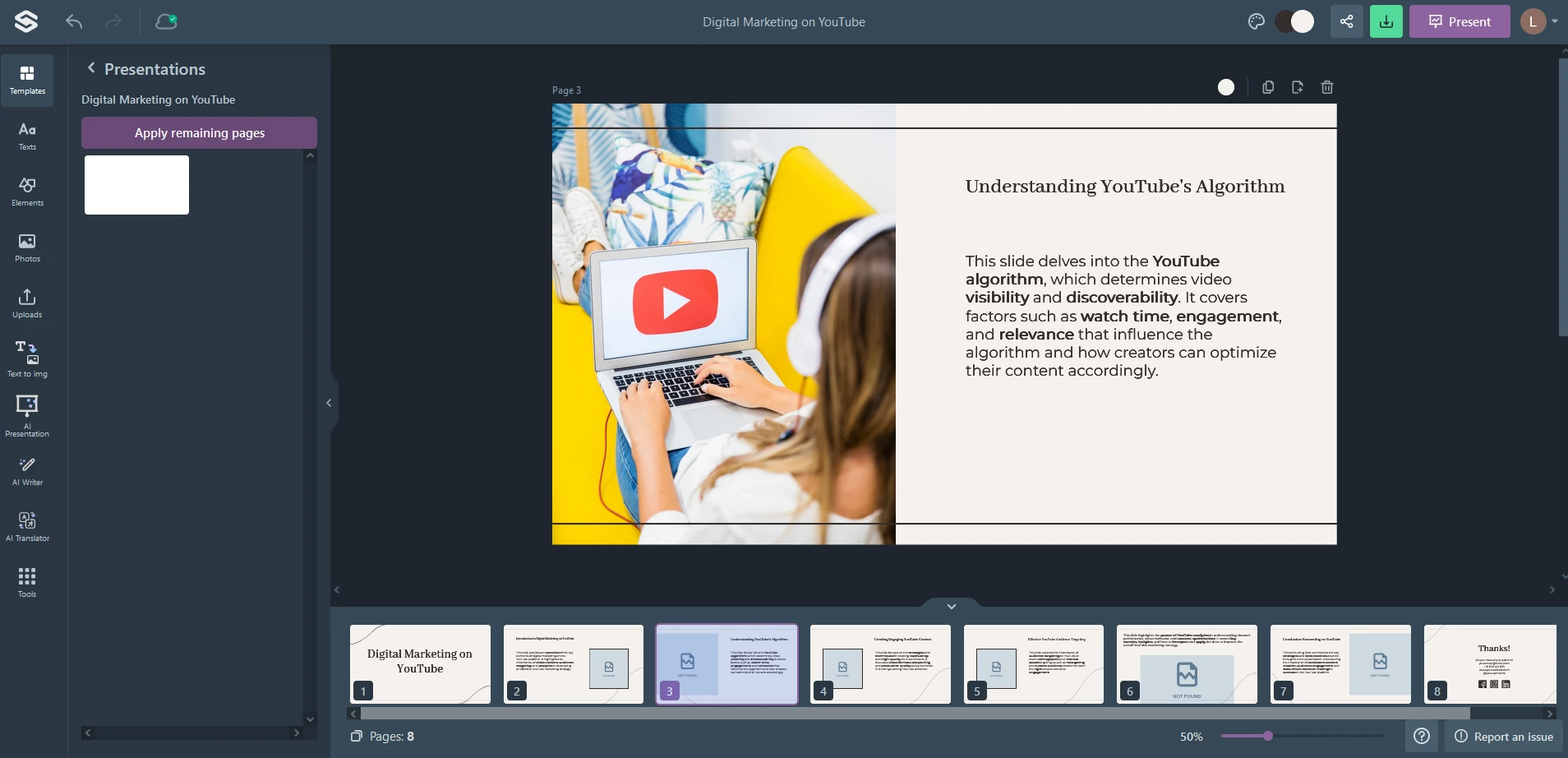
Task: Click the canvas vertical scrollbar
Action: [1563, 197]
